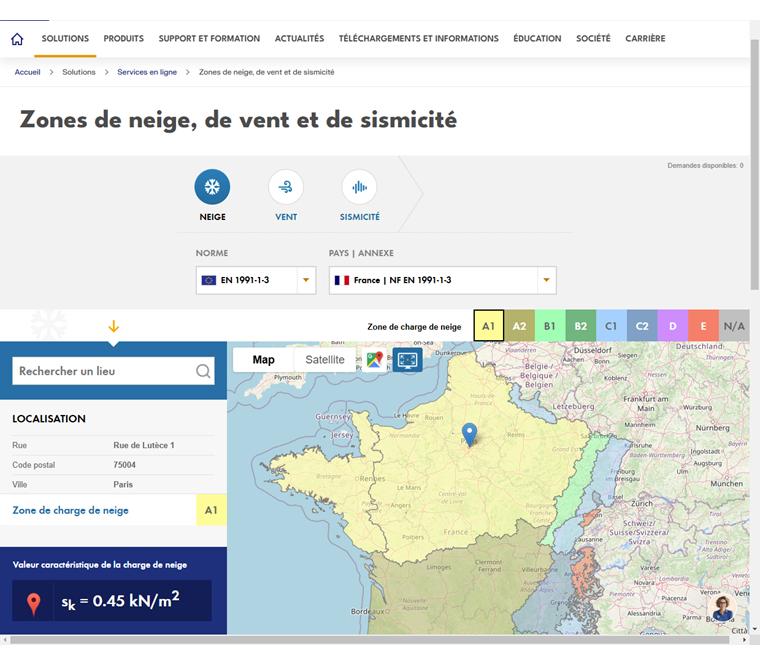The image size is (760, 665).
Task: Select the Vent wind icon
Action: pyautogui.click(x=286, y=187)
